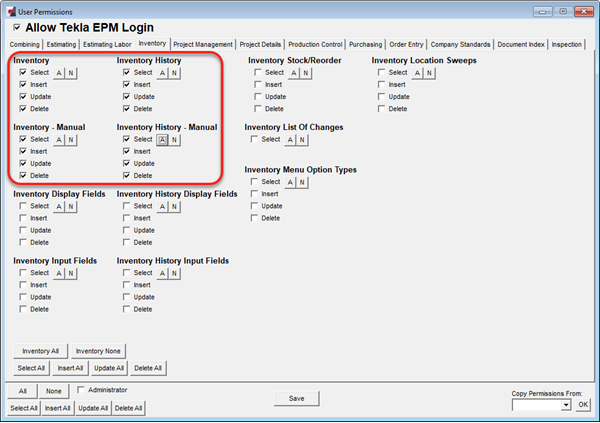The width and height of the screenshot is (600, 423).
Task: Click the A button under Inventory Display Fields
Action: tap(59, 207)
